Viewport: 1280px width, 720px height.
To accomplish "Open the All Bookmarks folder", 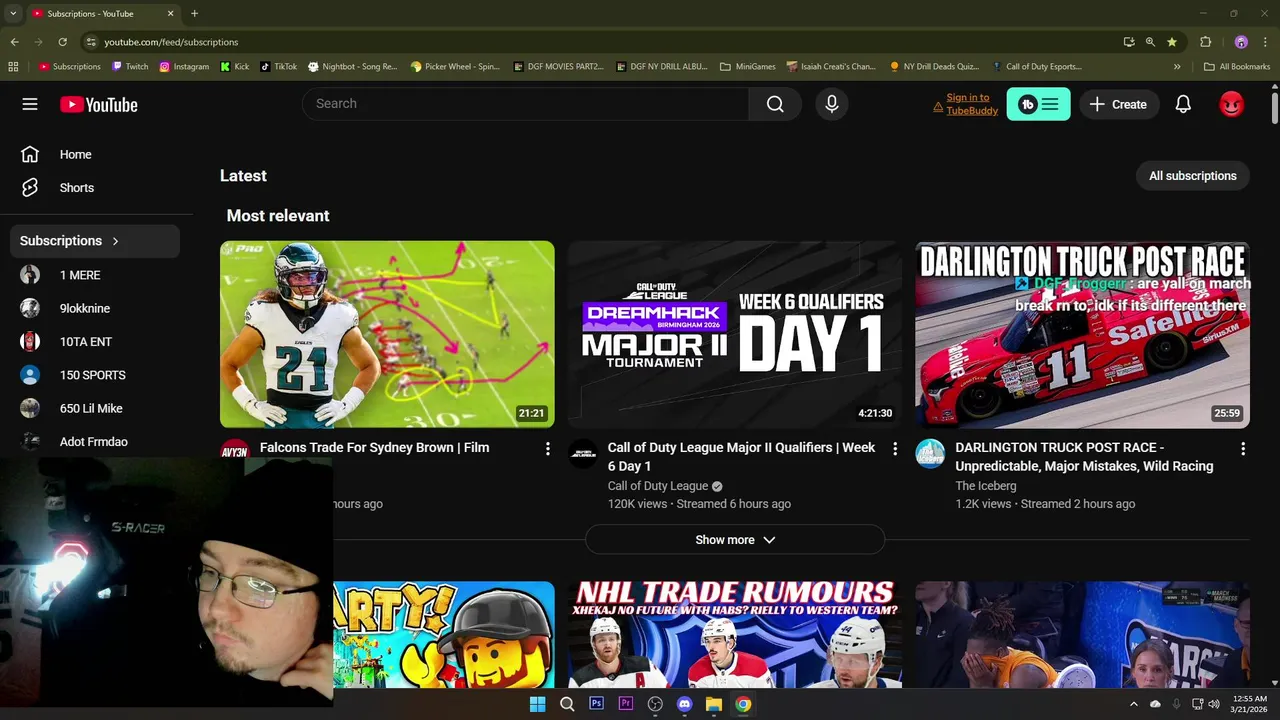I will [1237, 67].
